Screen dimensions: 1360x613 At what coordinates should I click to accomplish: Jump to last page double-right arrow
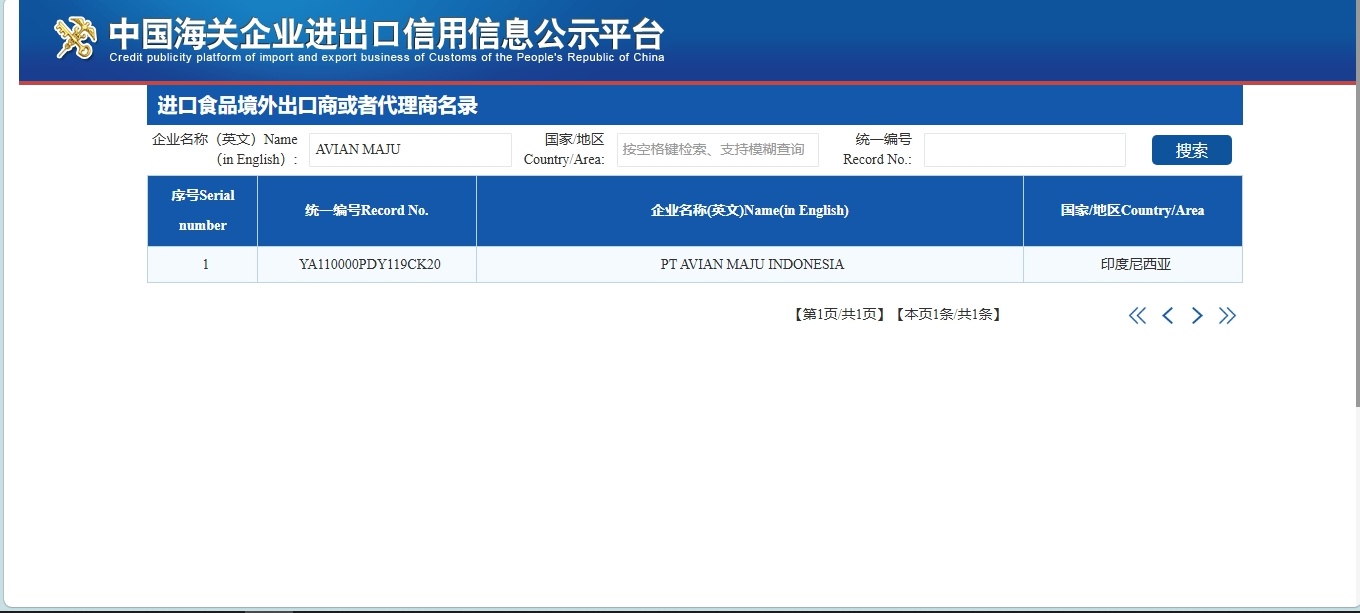pos(1227,316)
